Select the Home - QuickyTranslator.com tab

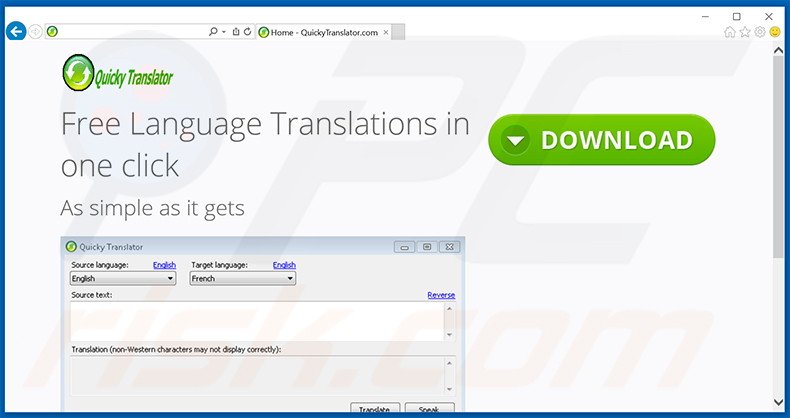[323, 32]
